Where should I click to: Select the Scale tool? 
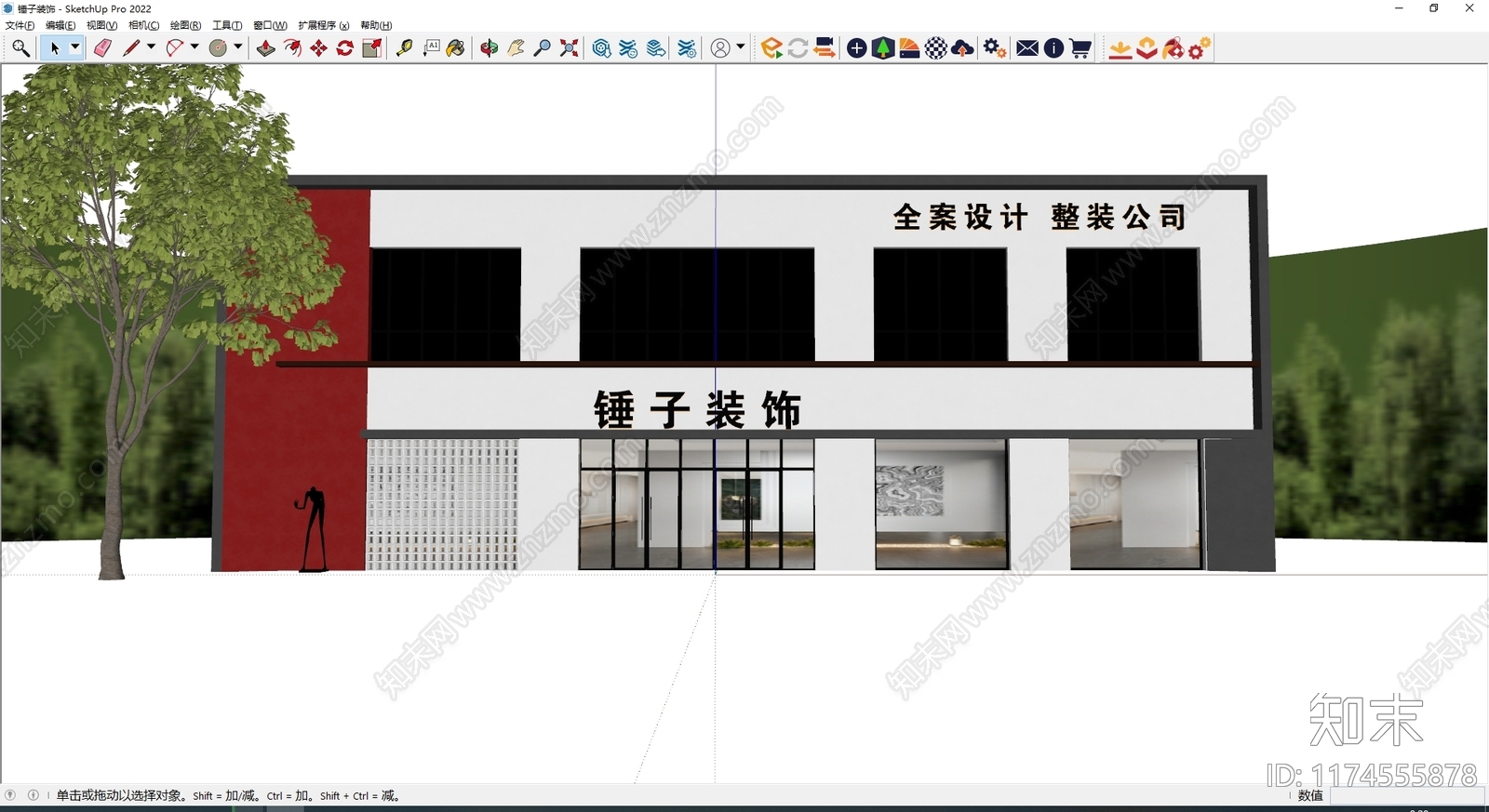tap(372, 48)
